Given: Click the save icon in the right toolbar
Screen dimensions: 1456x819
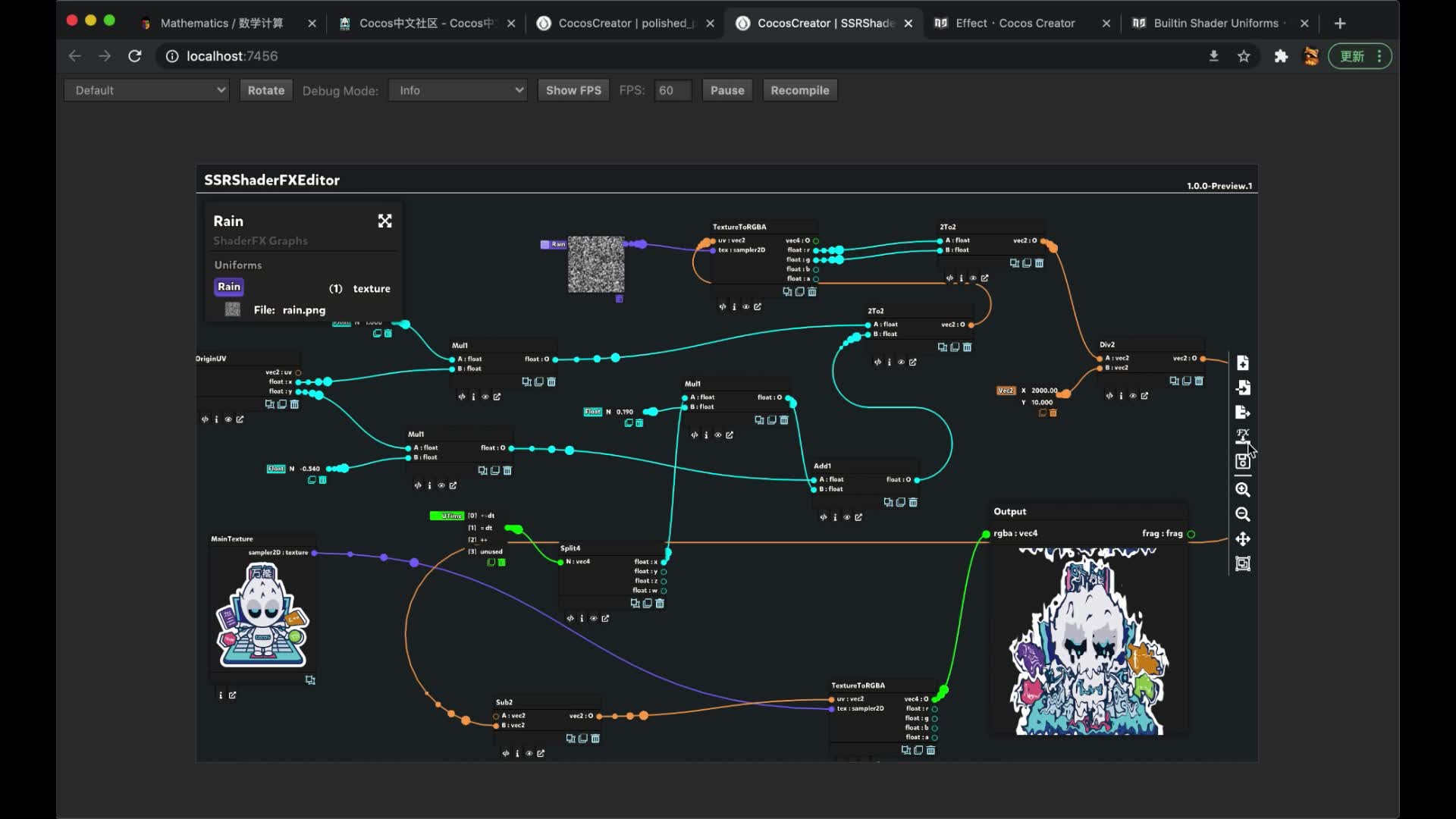Looking at the screenshot, I should coord(1243,462).
